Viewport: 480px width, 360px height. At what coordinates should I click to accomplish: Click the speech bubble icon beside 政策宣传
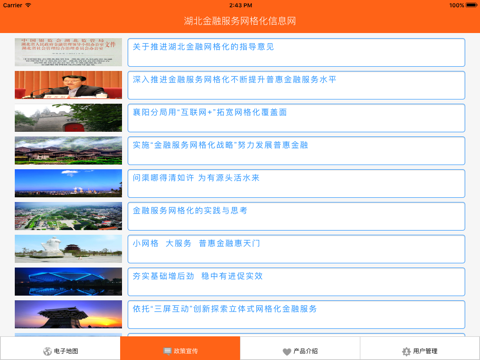coord(167,351)
